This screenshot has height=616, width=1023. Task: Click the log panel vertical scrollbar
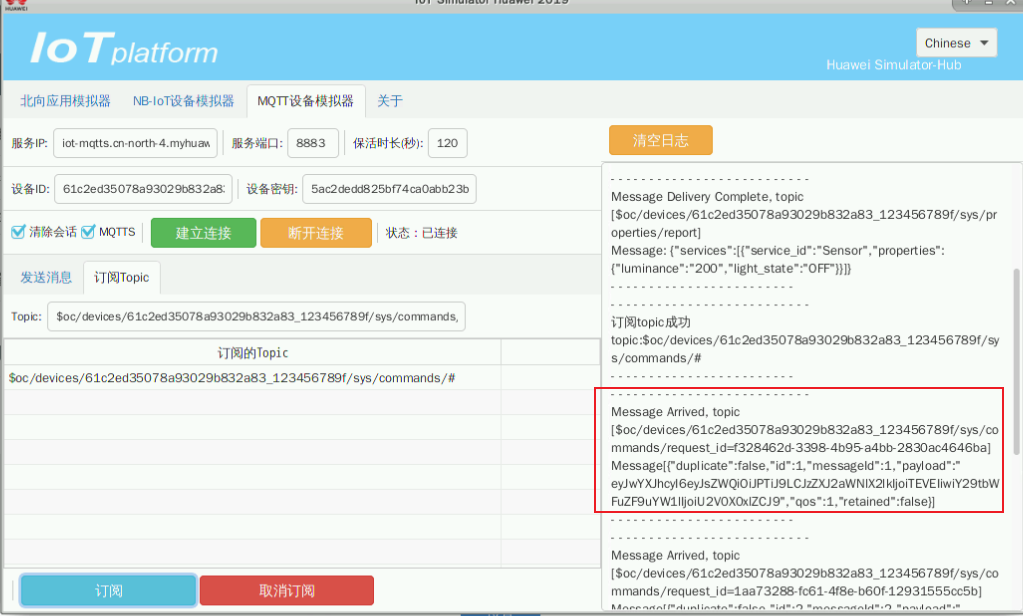pos(1016,362)
